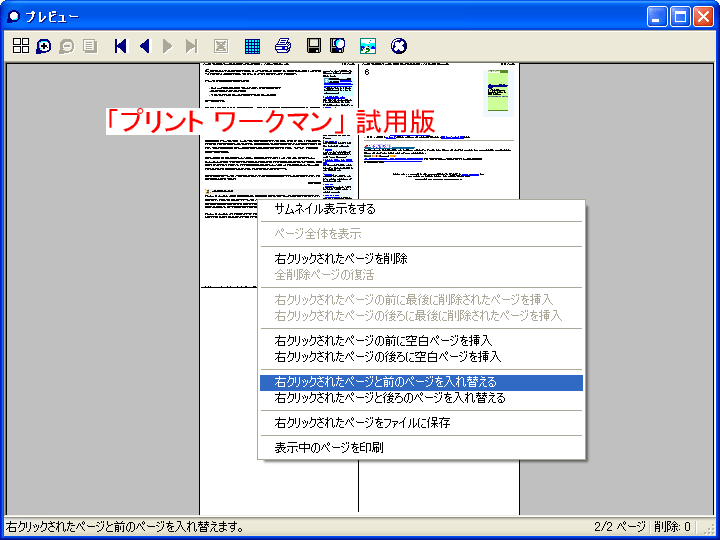720x540 pixels.
Task: Select 右クリックされたページと前のページを入れ替える
Action: click(422, 382)
